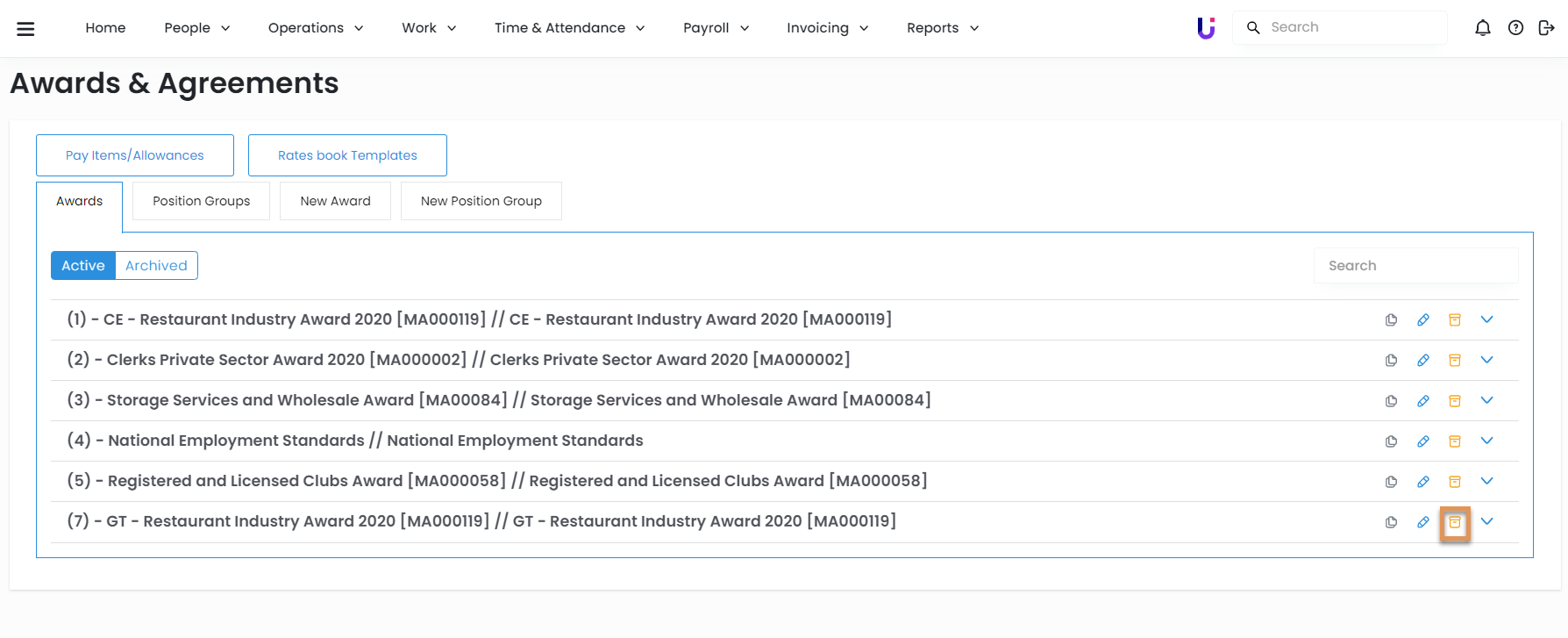Open the hamburger sidebar menu

point(26,29)
